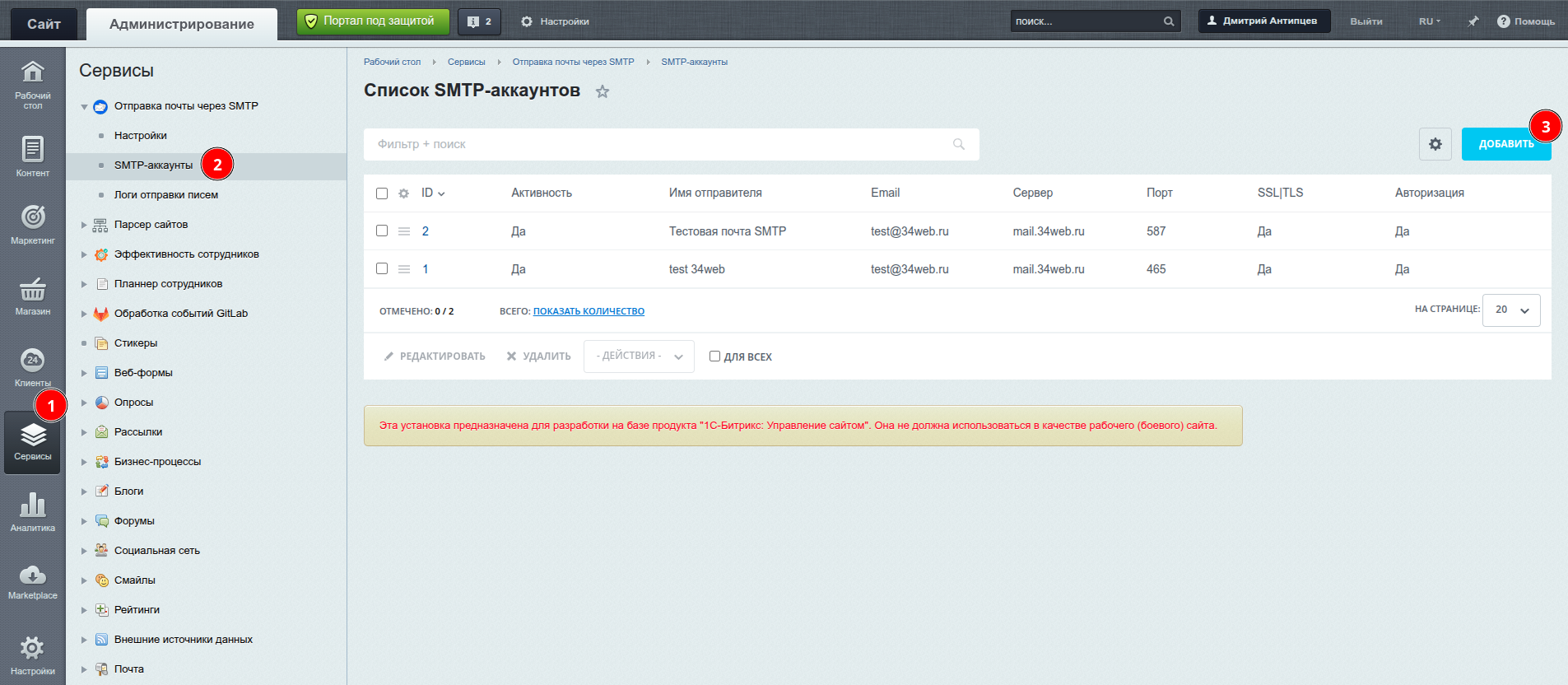Open Логи отправки писем tree item

click(x=166, y=195)
